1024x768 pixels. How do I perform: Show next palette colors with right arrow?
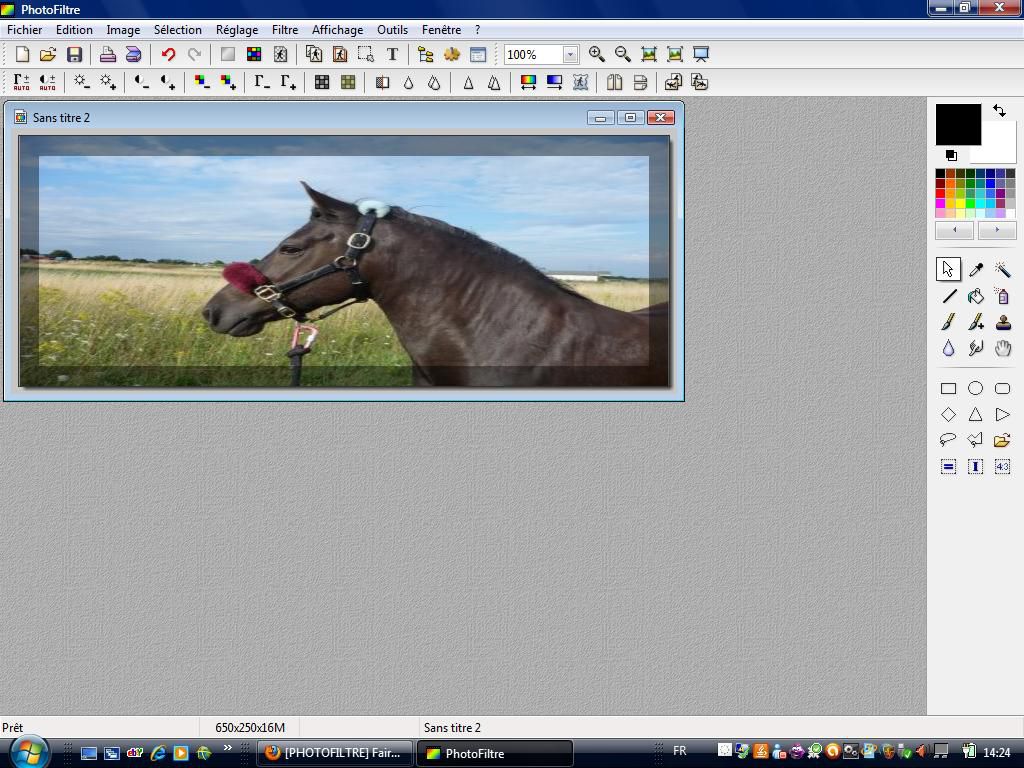tap(996, 230)
